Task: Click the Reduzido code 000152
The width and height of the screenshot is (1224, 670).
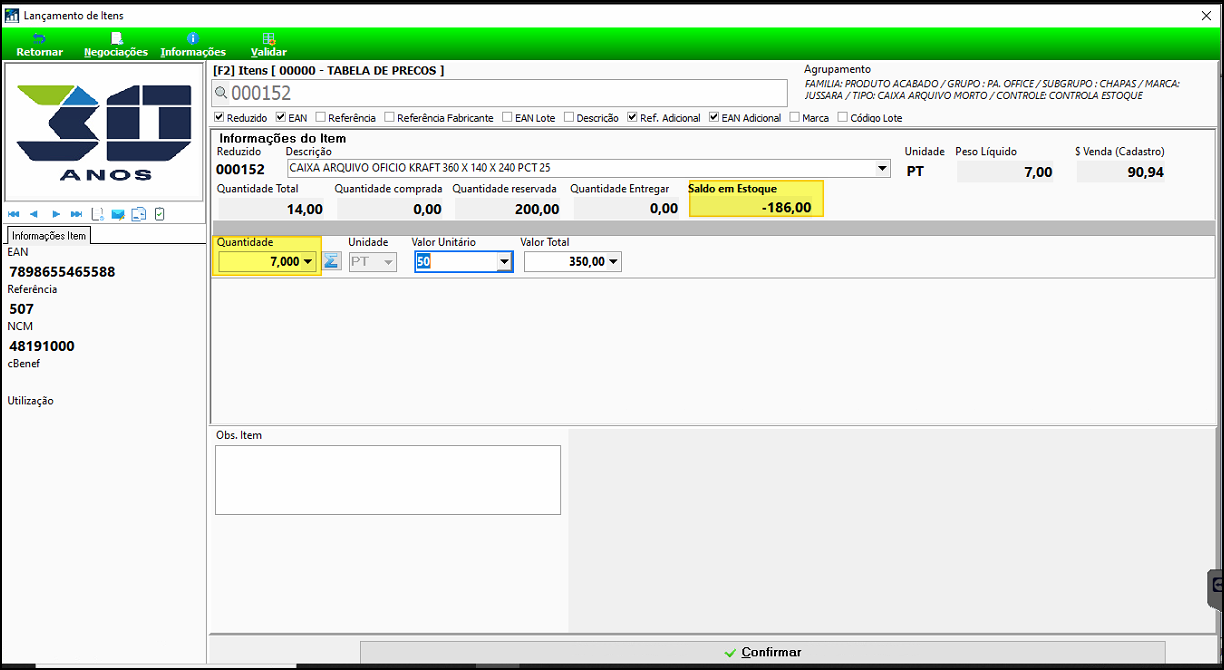Action: [x=240, y=170]
